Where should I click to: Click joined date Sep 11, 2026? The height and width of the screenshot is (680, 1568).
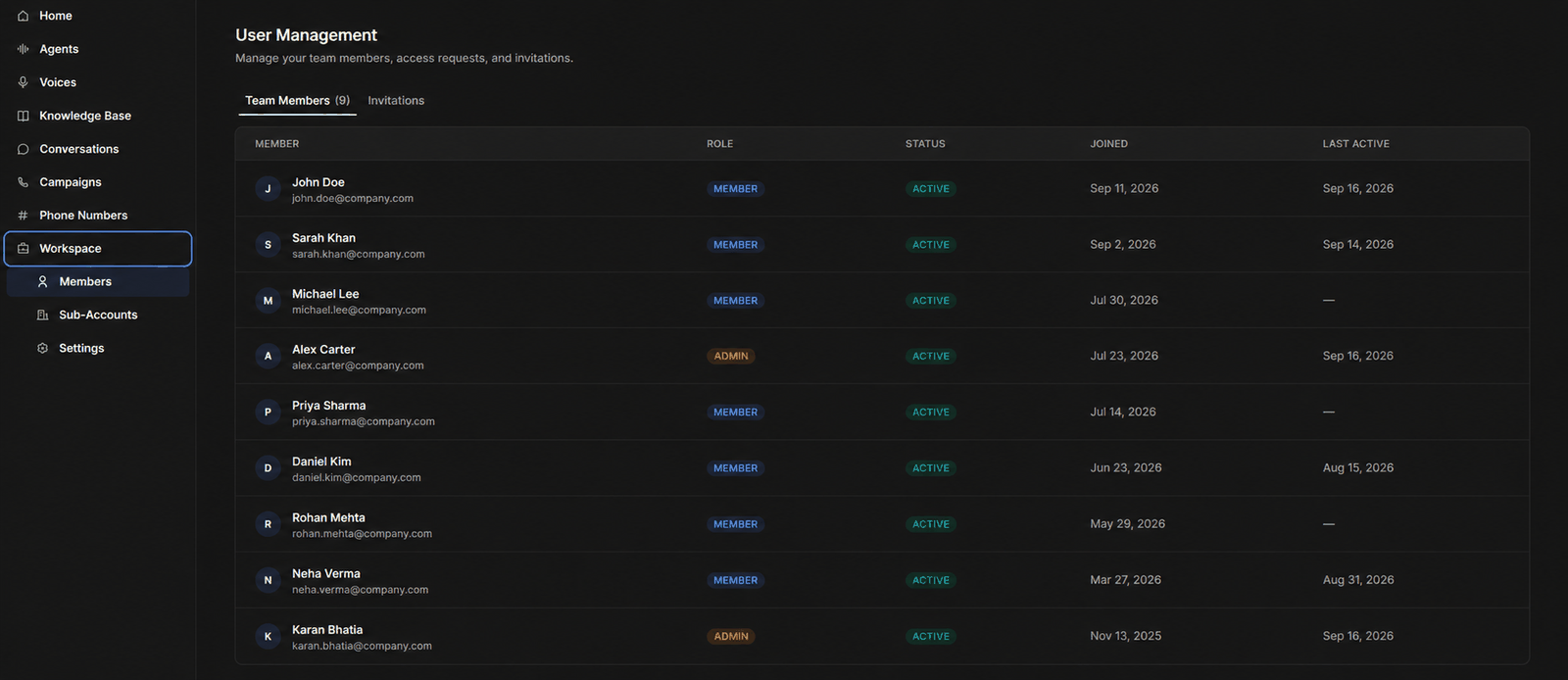pos(1124,189)
